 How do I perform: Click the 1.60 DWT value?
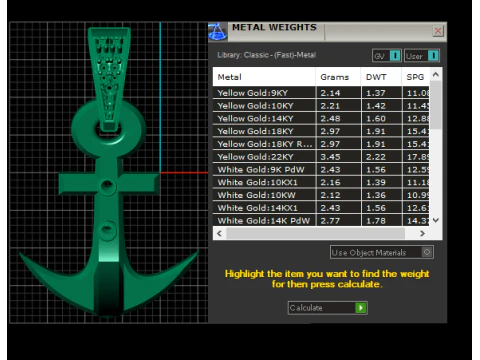click(x=376, y=119)
